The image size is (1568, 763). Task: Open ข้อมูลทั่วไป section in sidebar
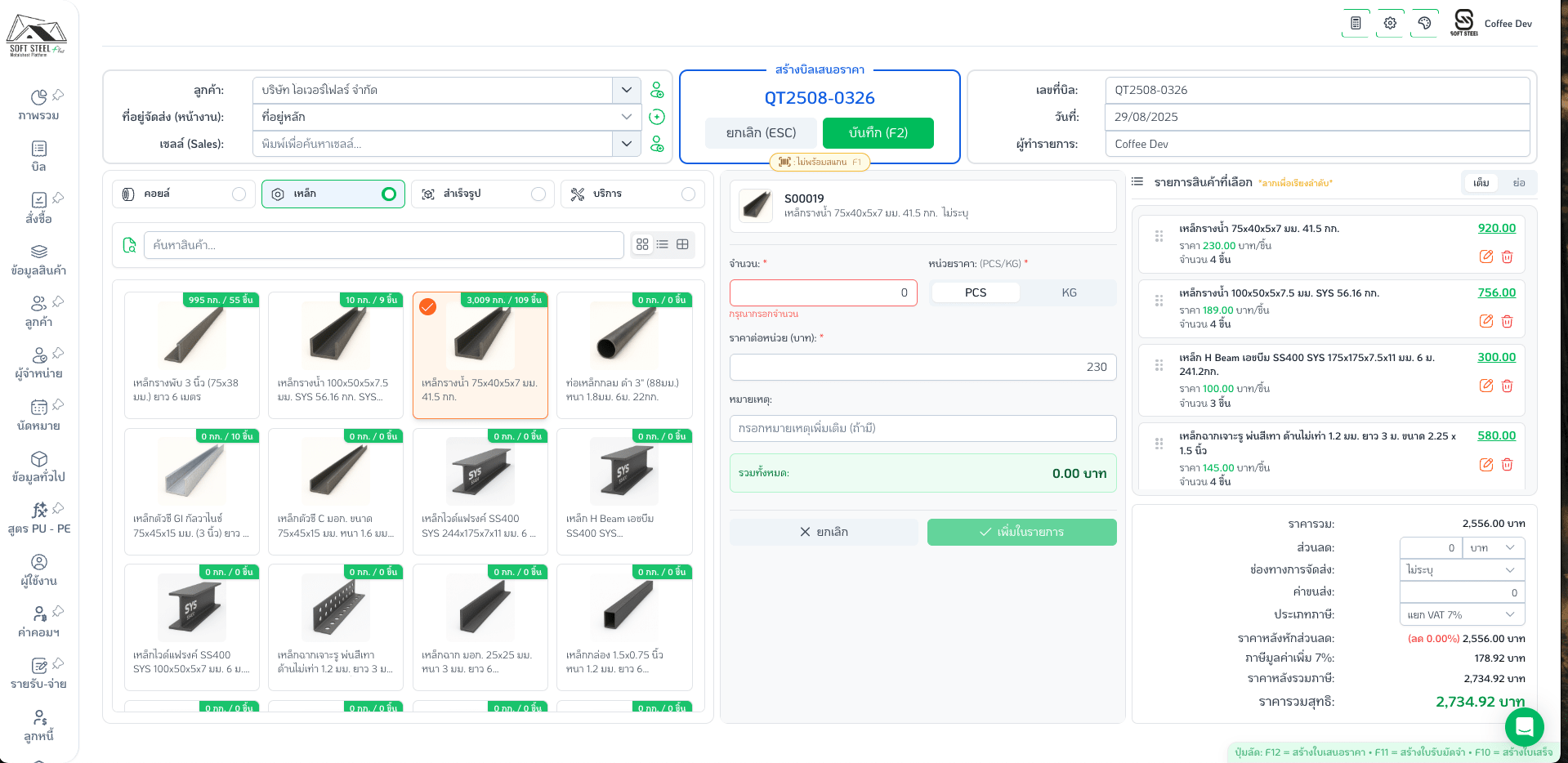click(38, 467)
